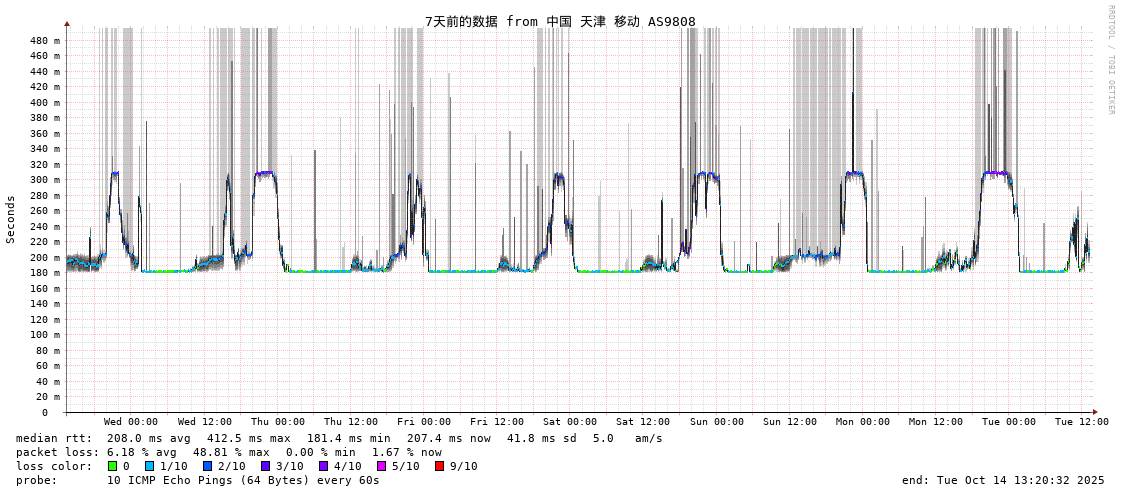Click the "Sat 00:00" time axis label
The height and width of the screenshot is (494, 1121).
(570, 422)
